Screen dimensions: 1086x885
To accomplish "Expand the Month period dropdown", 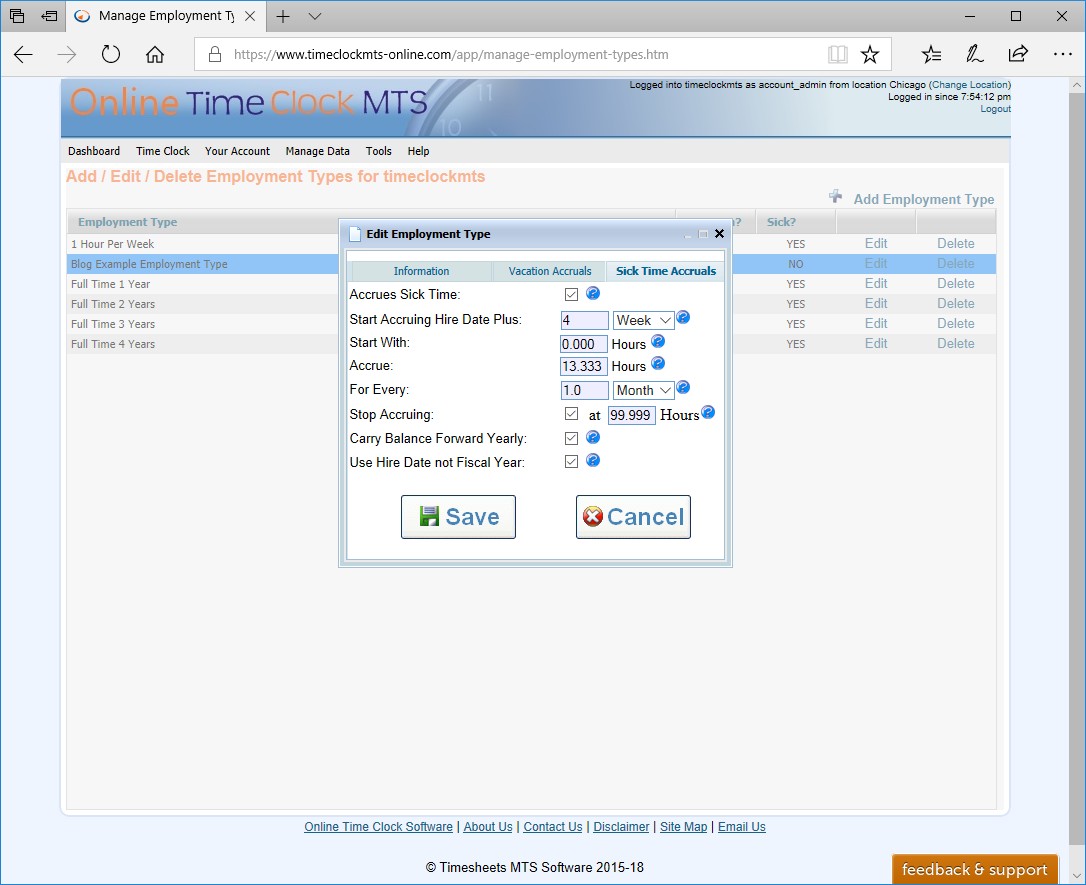I will point(643,391).
